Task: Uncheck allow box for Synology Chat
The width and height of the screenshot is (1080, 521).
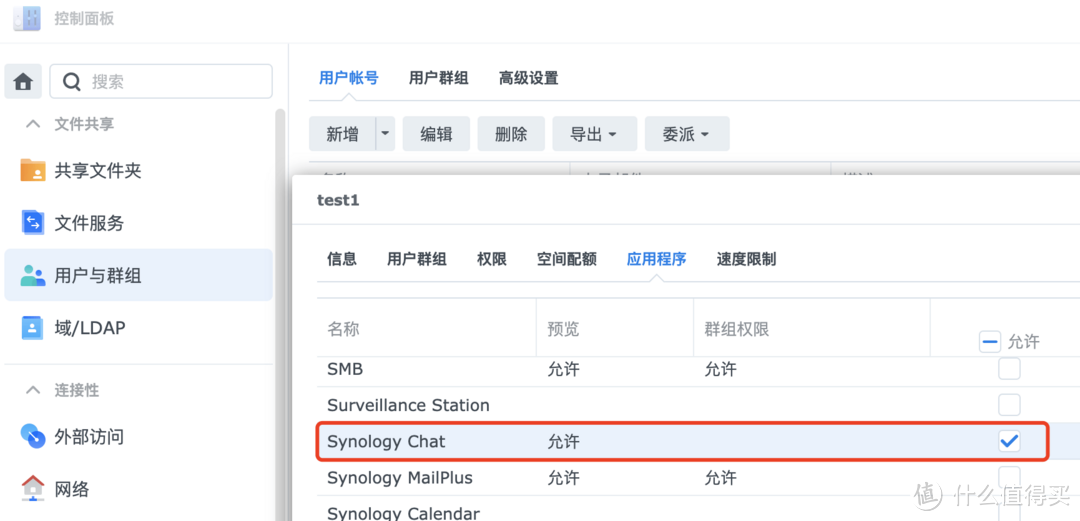Action: pos(1009,441)
